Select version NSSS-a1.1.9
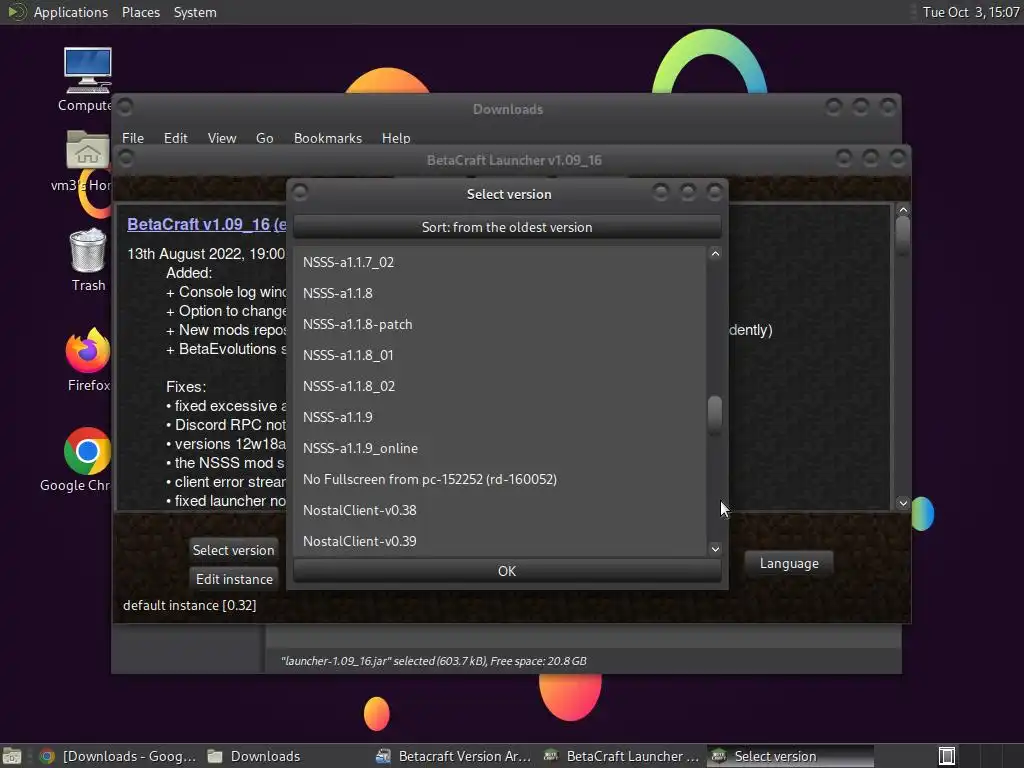The image size is (1024, 768). [500, 417]
